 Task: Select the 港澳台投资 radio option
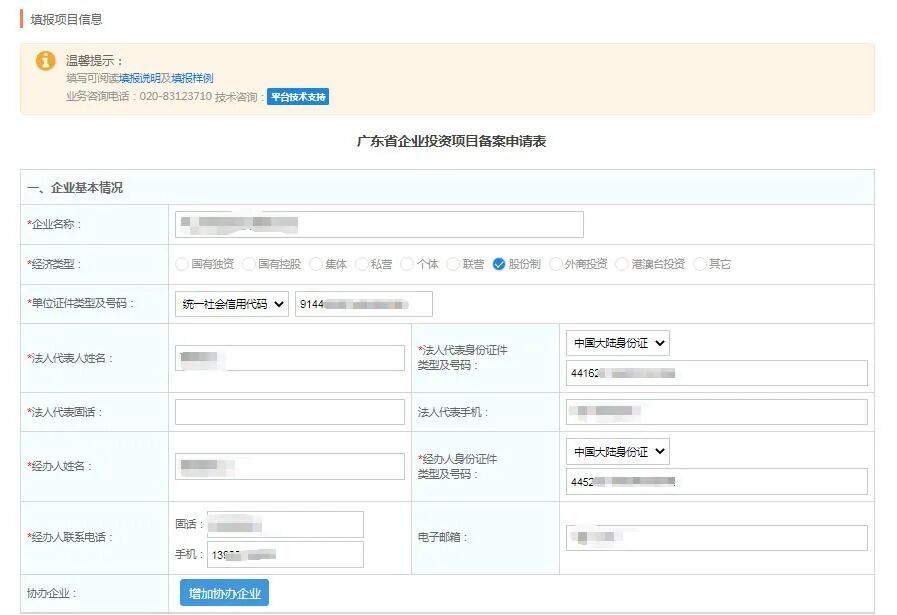[622, 264]
